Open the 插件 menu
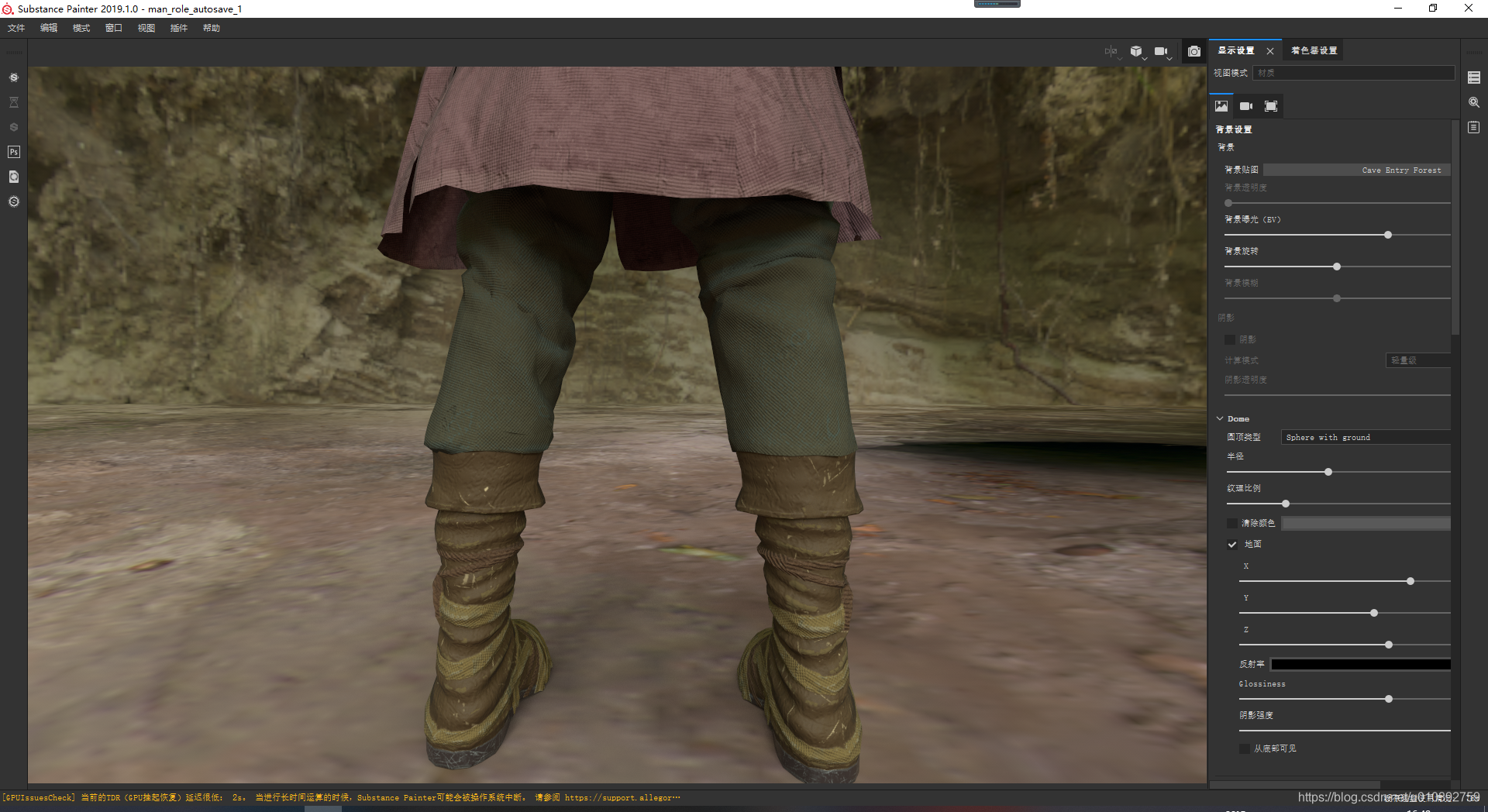 click(x=179, y=28)
